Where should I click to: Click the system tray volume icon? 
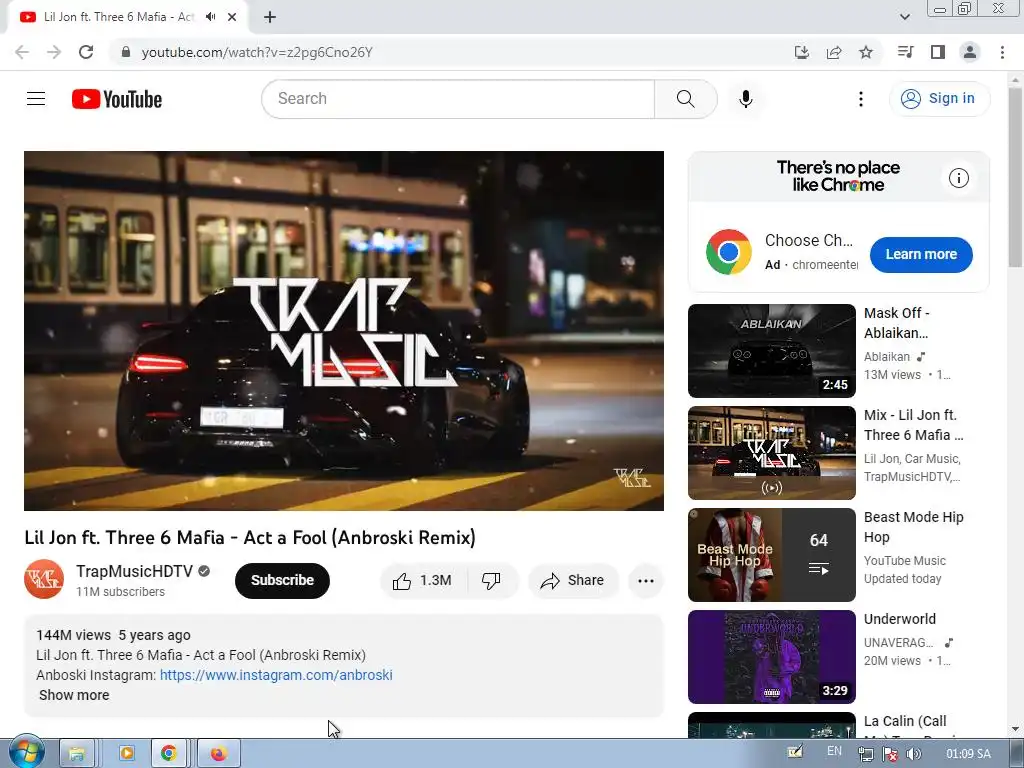(914, 754)
